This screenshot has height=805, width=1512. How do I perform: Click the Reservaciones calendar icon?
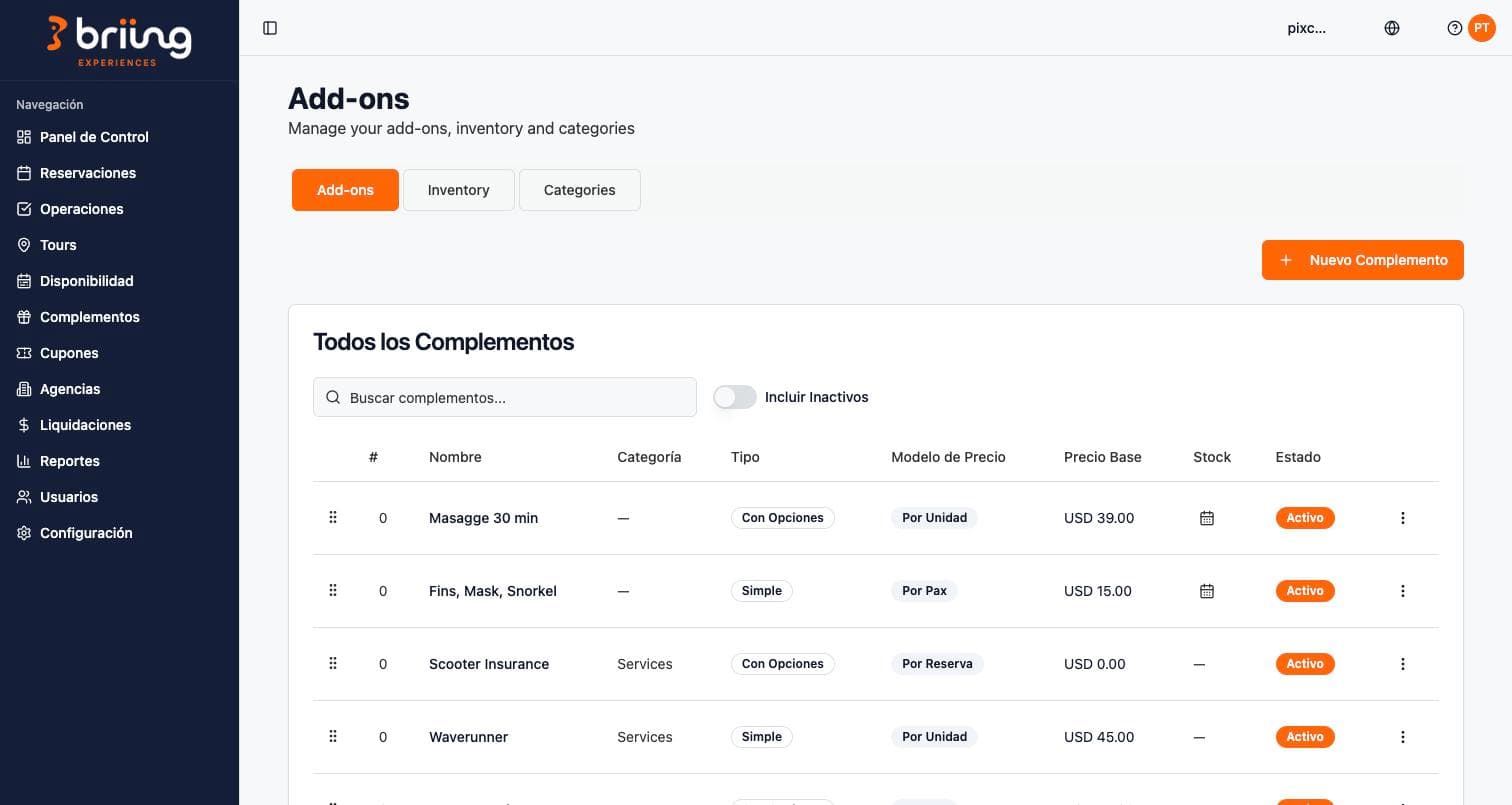tap(24, 173)
